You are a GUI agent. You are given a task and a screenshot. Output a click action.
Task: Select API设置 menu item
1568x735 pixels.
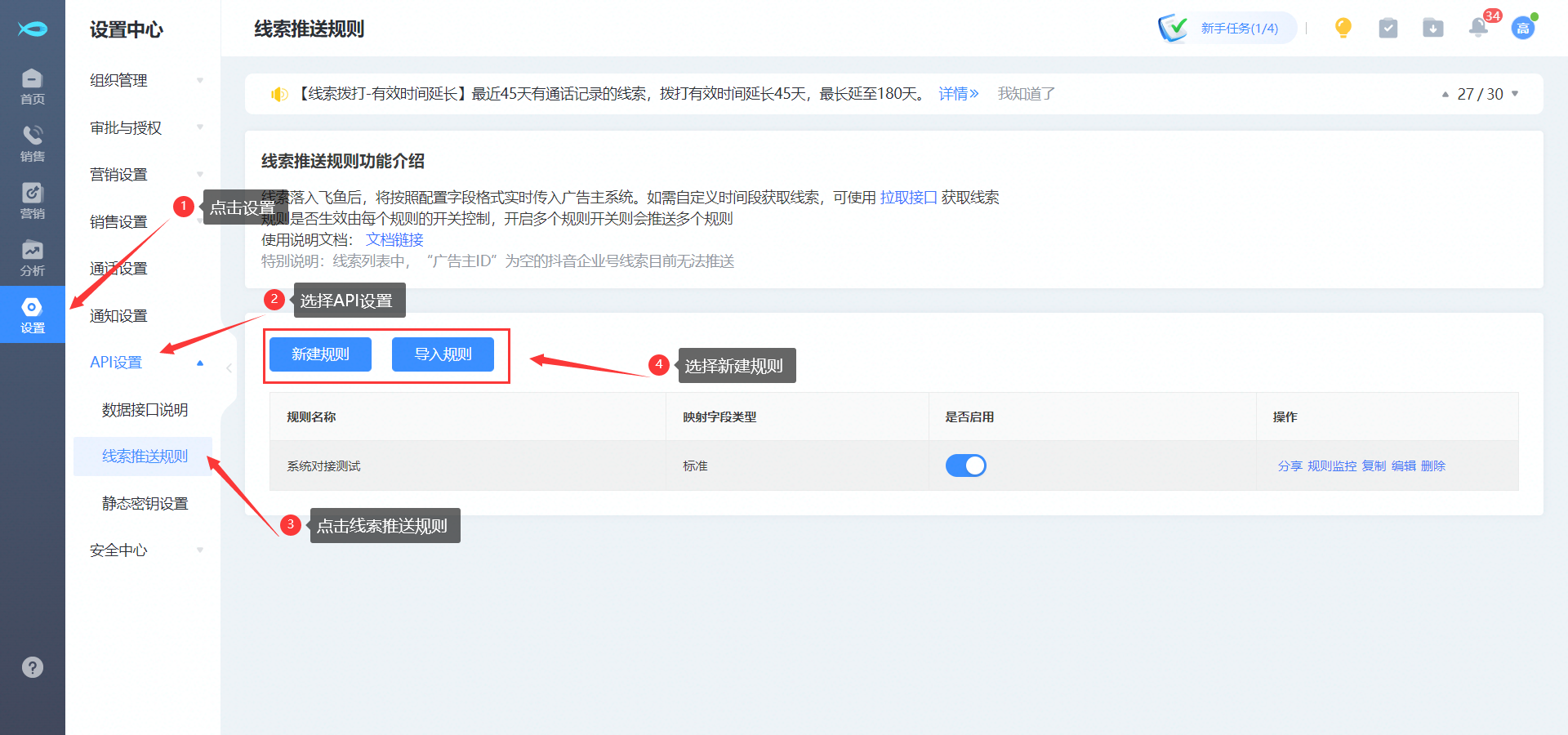pyautogui.click(x=116, y=363)
